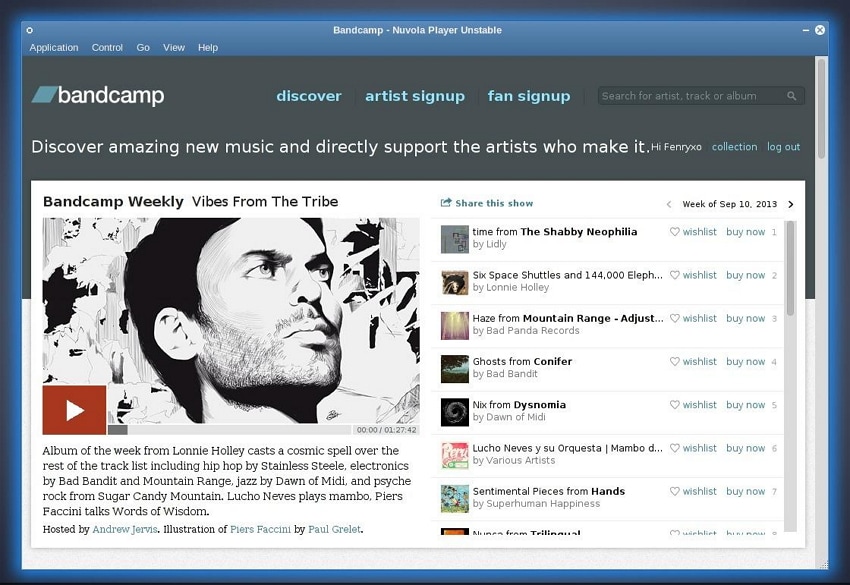850x585 pixels.
Task: Click the Share this show icon
Action: click(446, 203)
